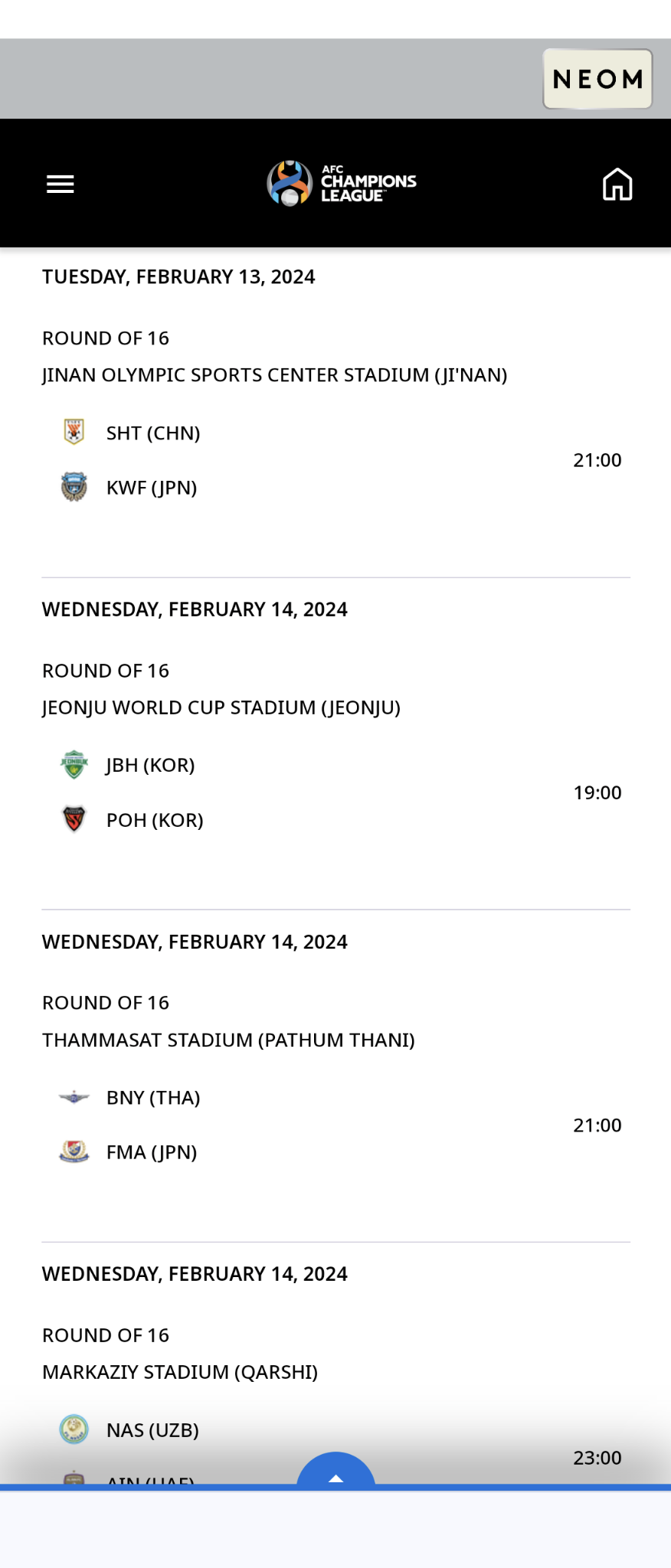Tap Thammasat Stadium (Pathum Thani) venue
This screenshot has width=671, height=1568.
(228, 1040)
